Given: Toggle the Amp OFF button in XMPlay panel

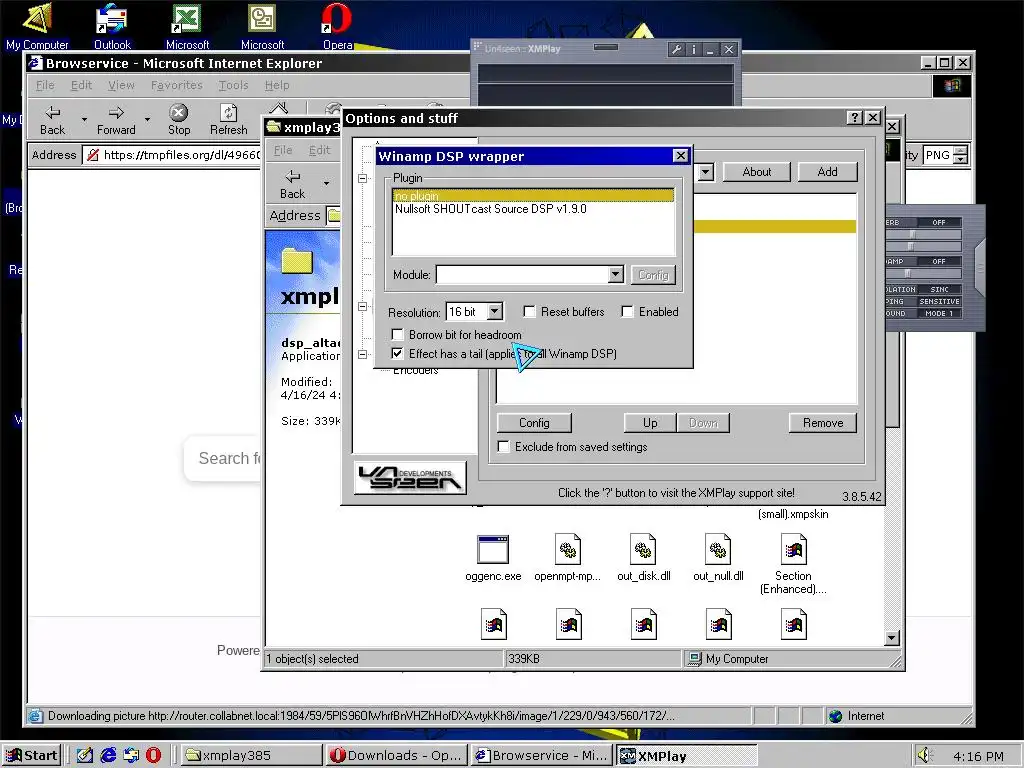Looking at the screenshot, I should [938, 261].
